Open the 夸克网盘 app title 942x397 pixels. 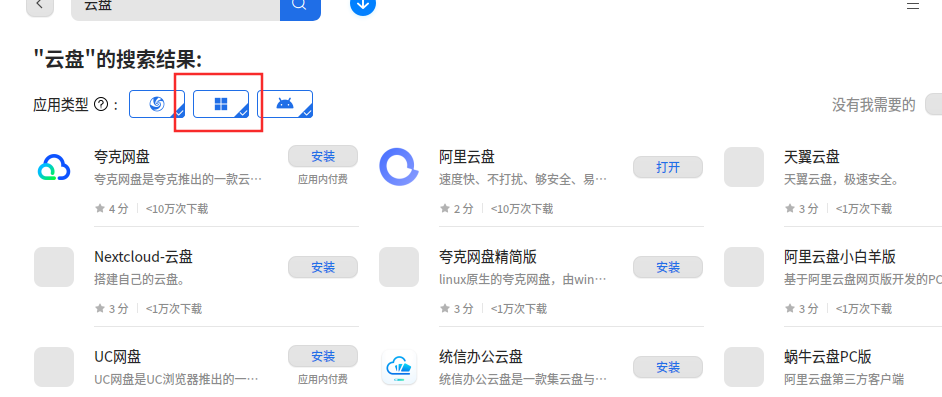click(122, 157)
